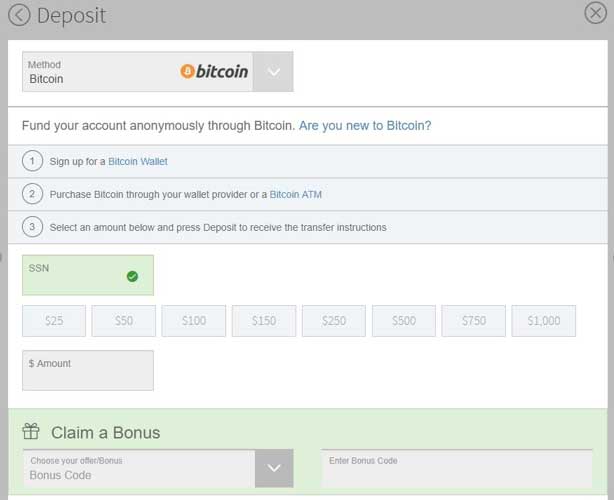Select the $1,000 preset amount

click(544, 321)
